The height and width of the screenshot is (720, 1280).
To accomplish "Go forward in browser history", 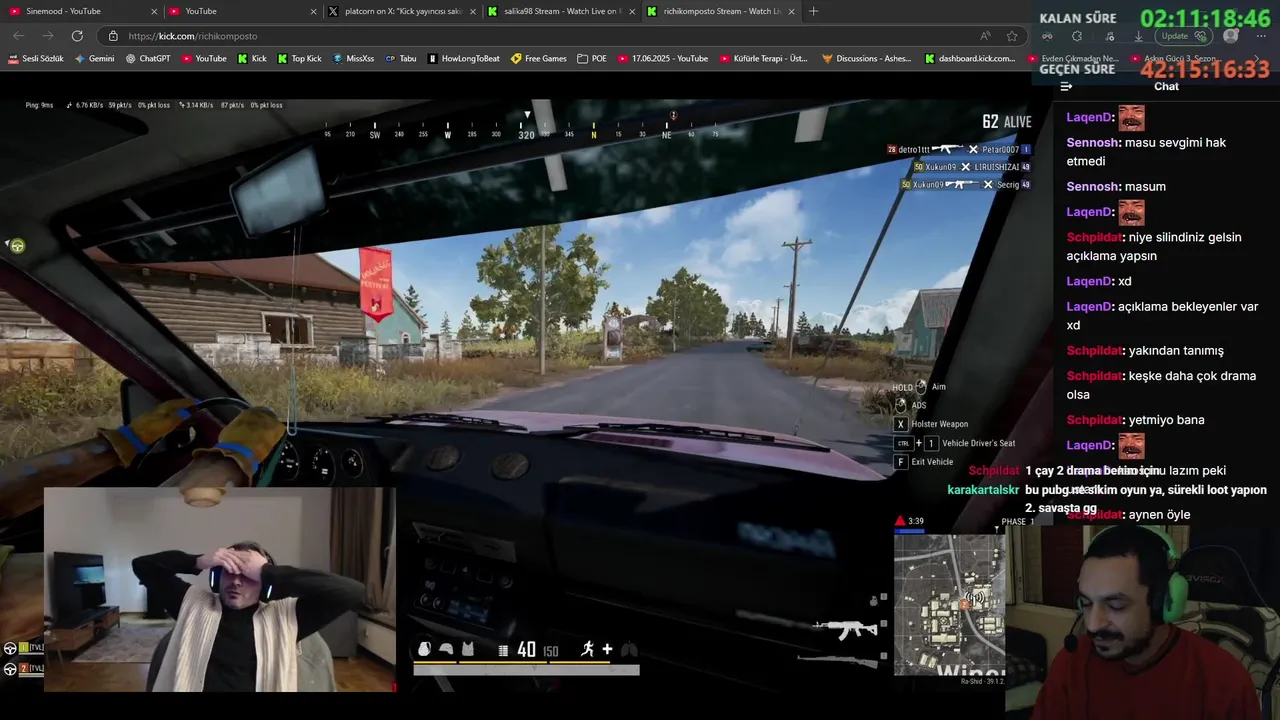I will (48, 36).
